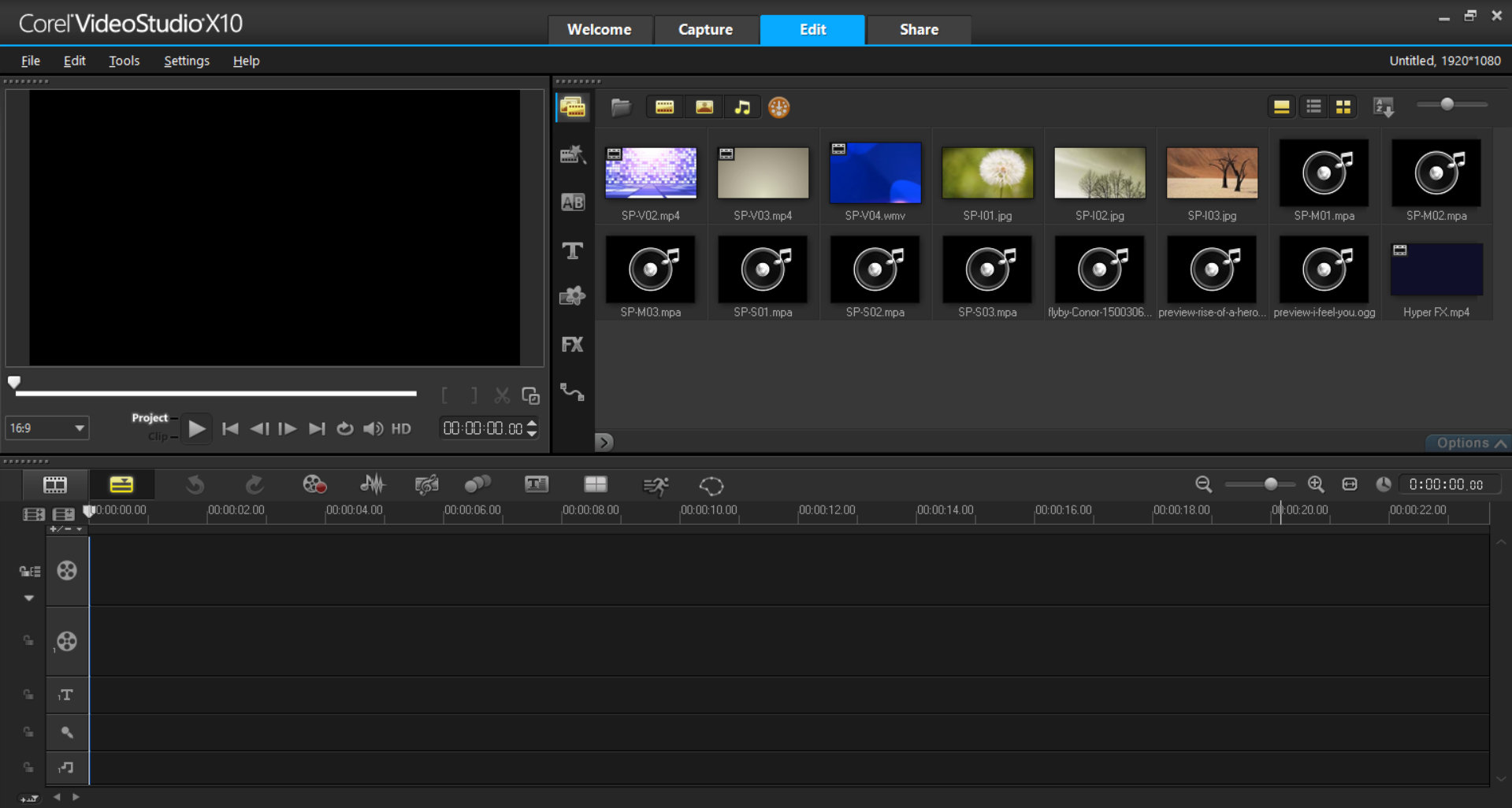Click the Split Clip scissors icon

pos(502,395)
